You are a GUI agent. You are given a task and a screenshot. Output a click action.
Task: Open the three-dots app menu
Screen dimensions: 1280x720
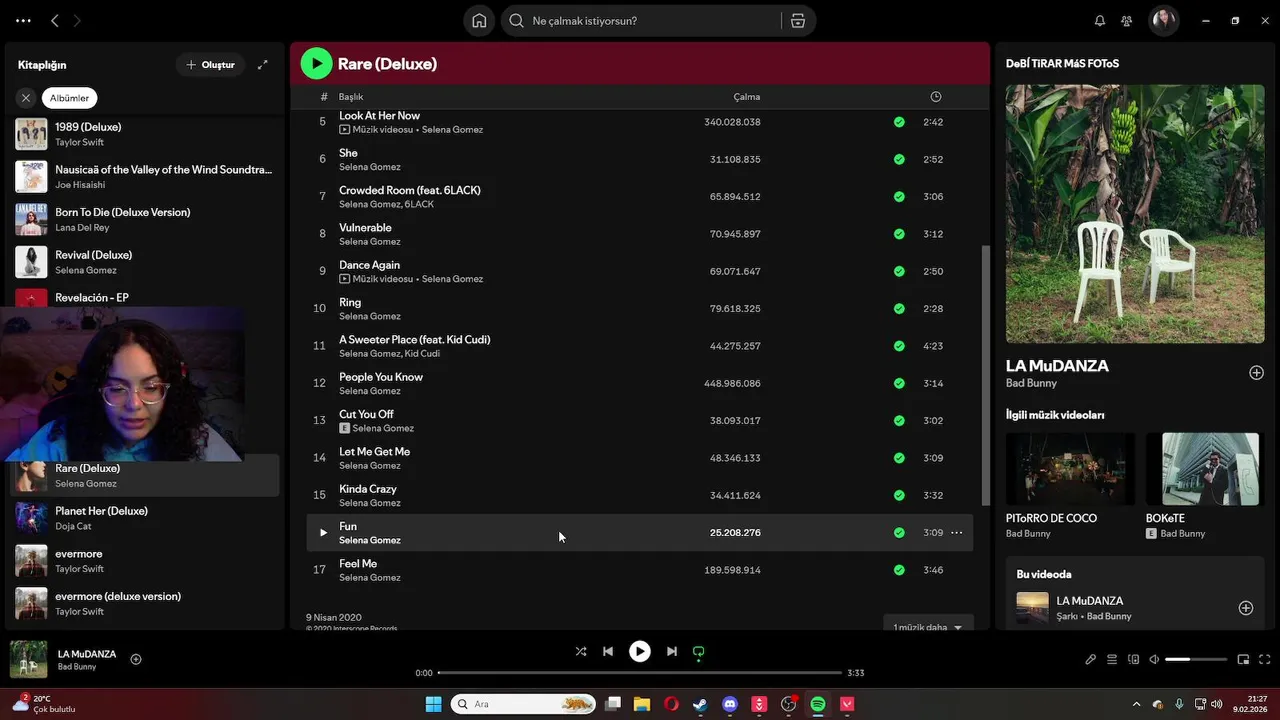coord(23,21)
